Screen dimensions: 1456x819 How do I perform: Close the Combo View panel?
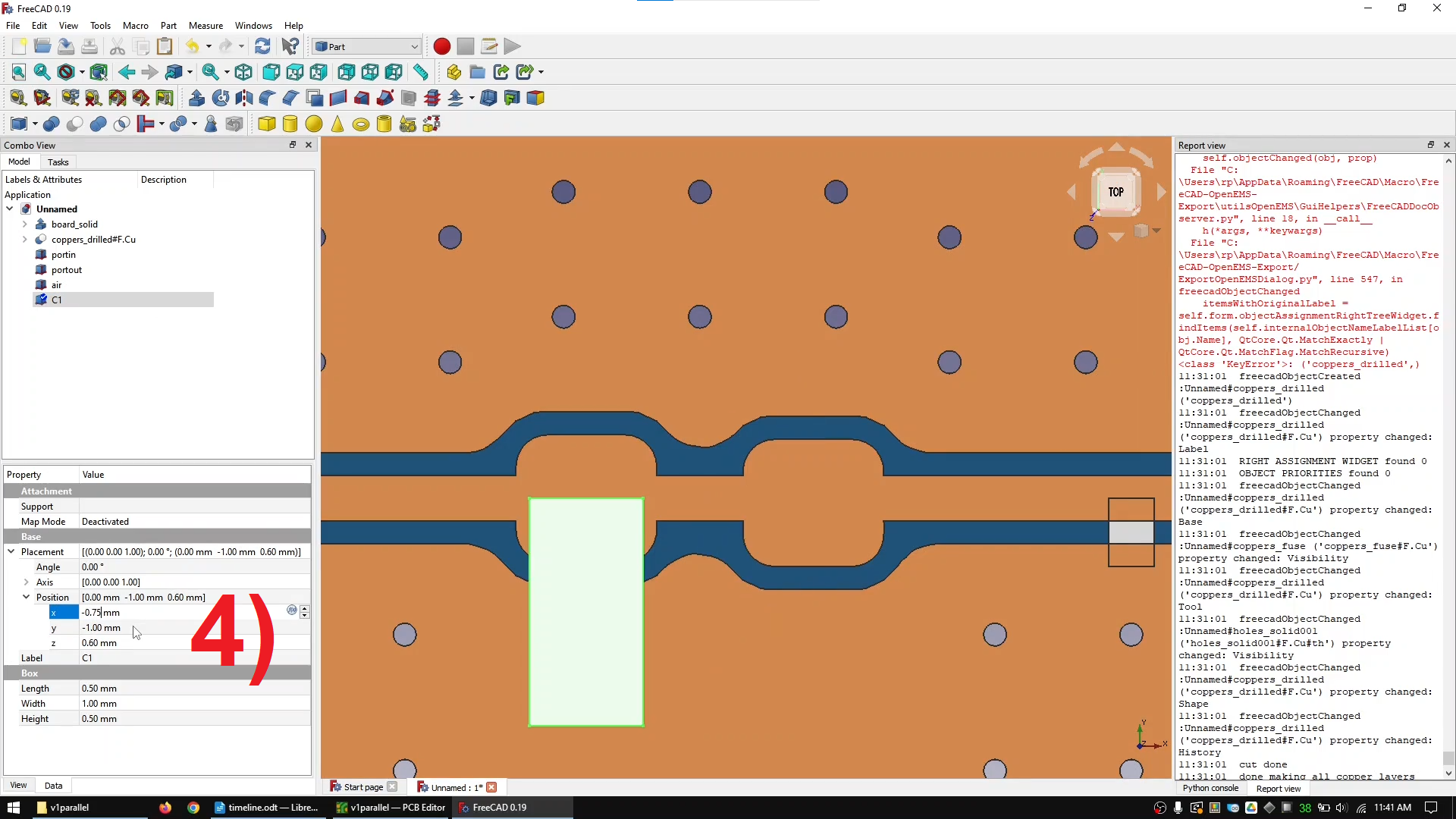309,145
